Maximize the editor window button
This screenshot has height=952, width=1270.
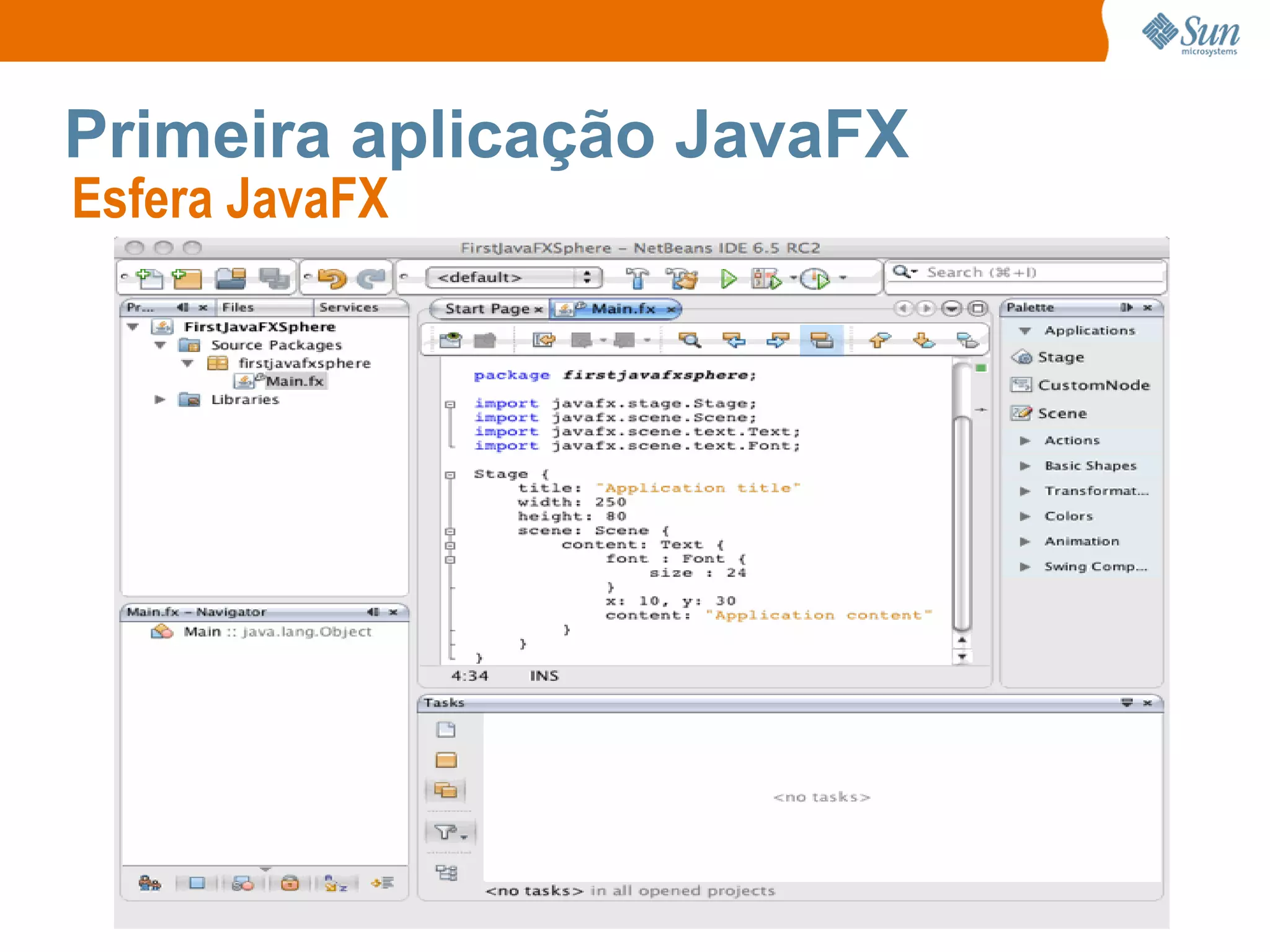click(978, 308)
